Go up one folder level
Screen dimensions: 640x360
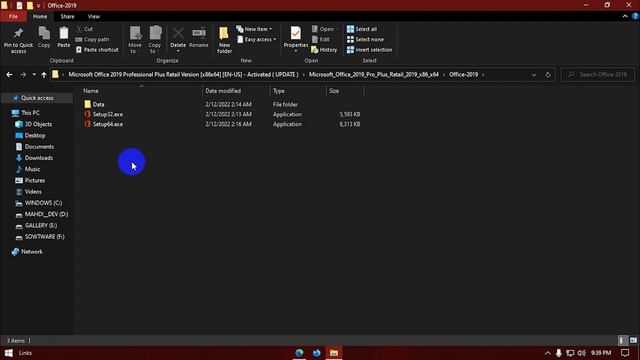point(44,75)
